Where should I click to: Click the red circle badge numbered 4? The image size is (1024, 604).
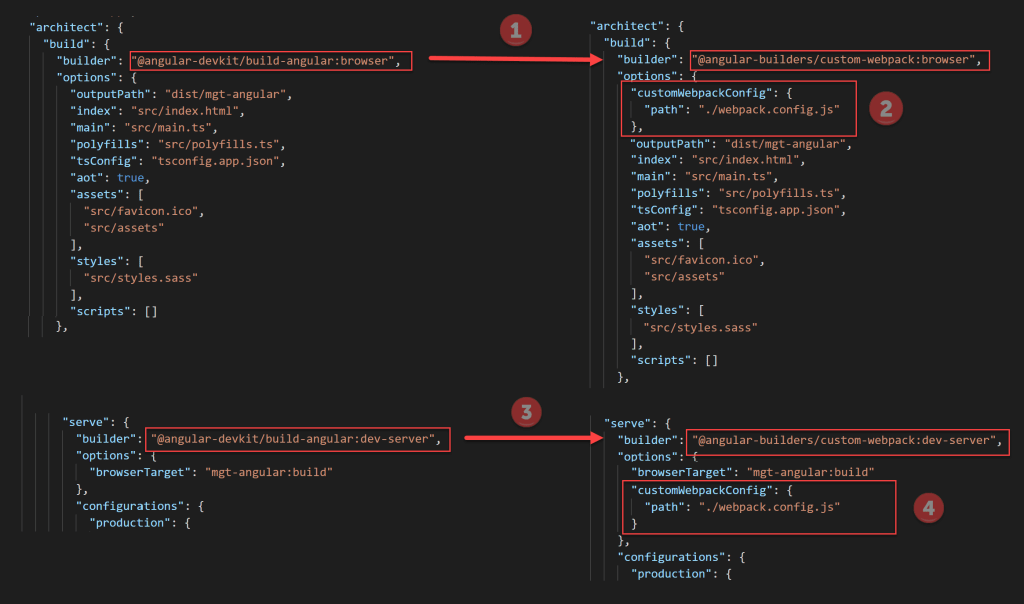(x=929, y=508)
